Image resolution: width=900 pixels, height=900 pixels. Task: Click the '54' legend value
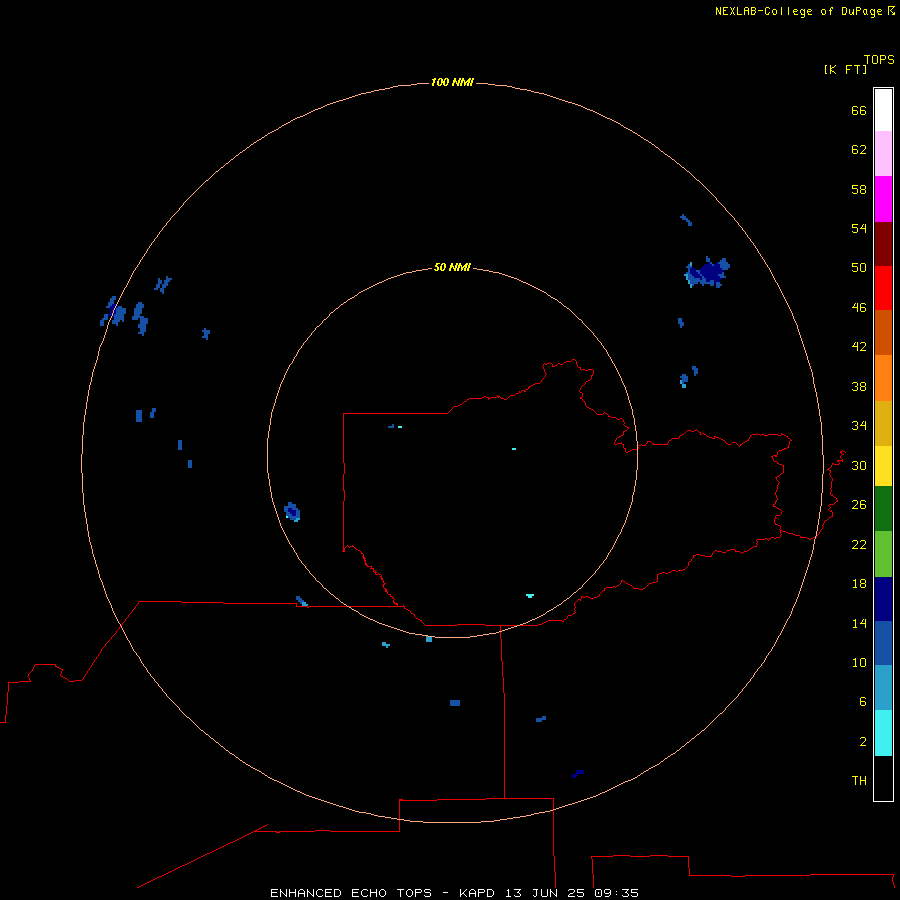point(859,228)
